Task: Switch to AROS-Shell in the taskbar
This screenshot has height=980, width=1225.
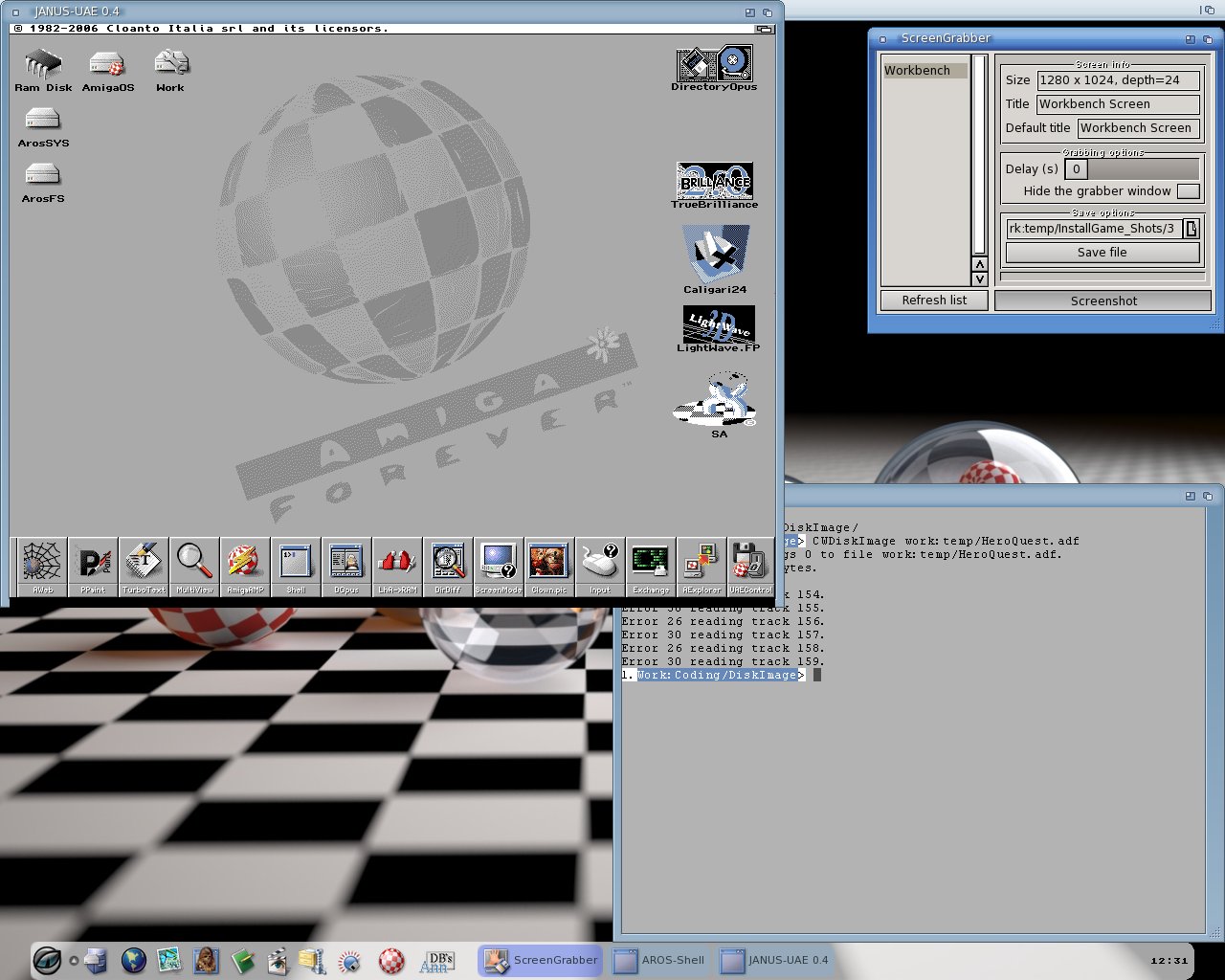Action: 660,960
